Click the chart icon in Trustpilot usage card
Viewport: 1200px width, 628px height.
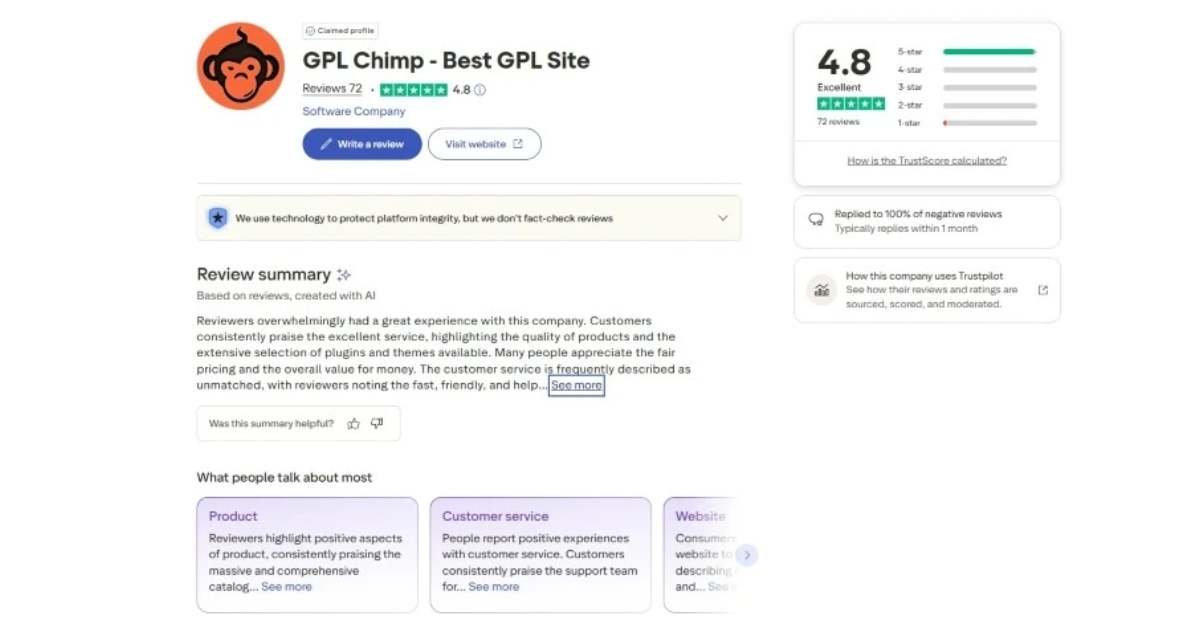[x=821, y=290]
